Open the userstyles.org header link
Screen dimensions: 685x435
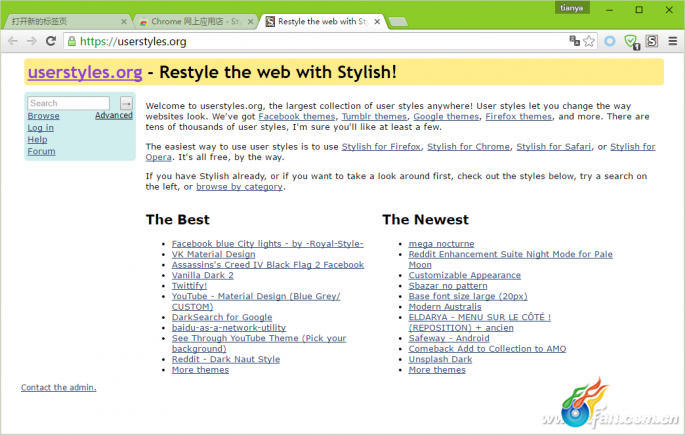(85, 72)
